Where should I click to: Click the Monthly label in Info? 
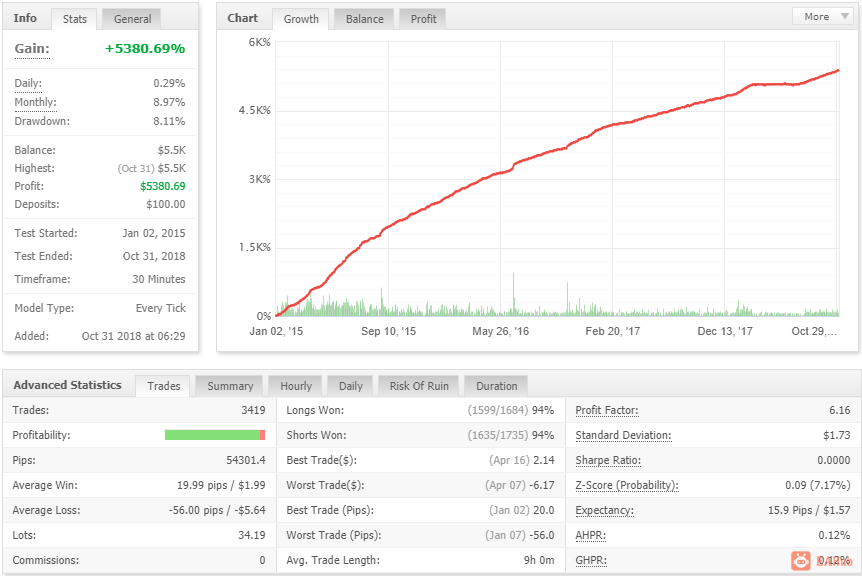coord(35,102)
